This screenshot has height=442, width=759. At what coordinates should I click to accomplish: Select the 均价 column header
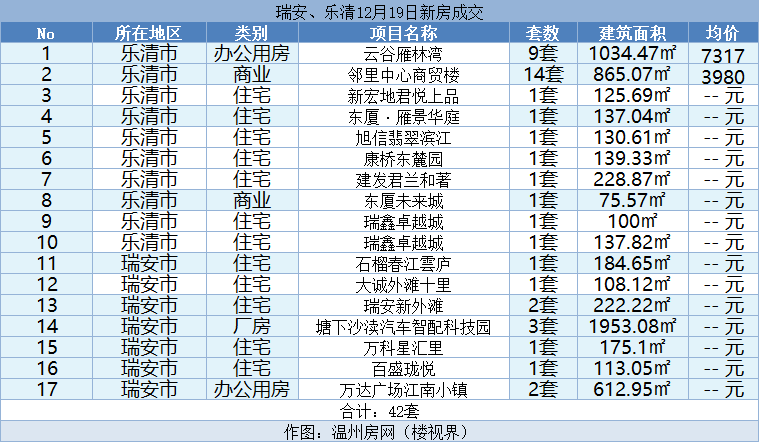(x=723, y=33)
